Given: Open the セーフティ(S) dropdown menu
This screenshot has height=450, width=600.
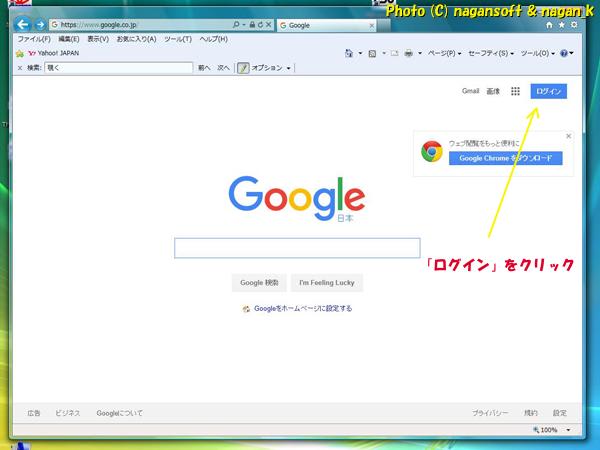Looking at the screenshot, I should (x=494, y=53).
